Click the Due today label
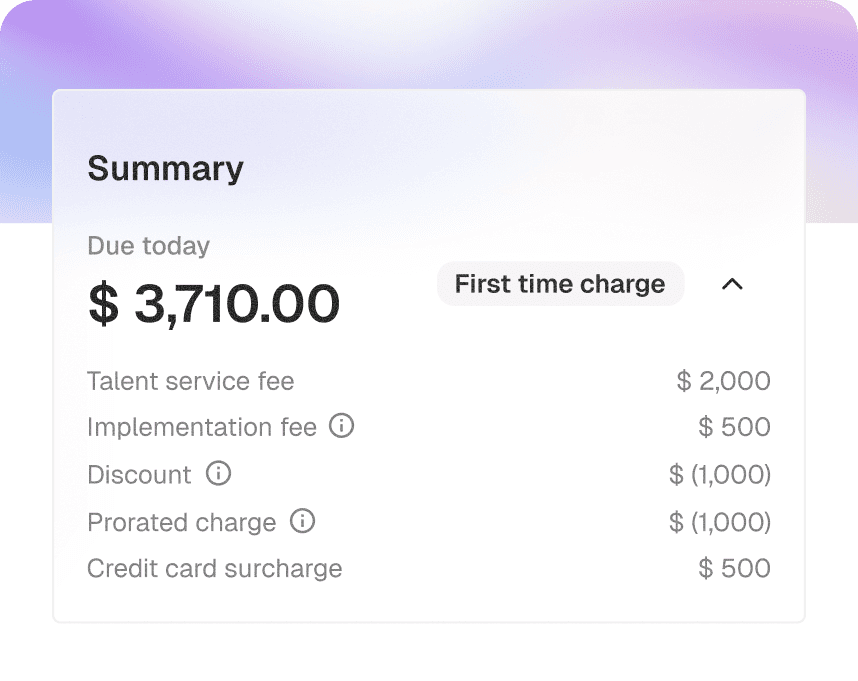The image size is (858, 681). [148, 246]
